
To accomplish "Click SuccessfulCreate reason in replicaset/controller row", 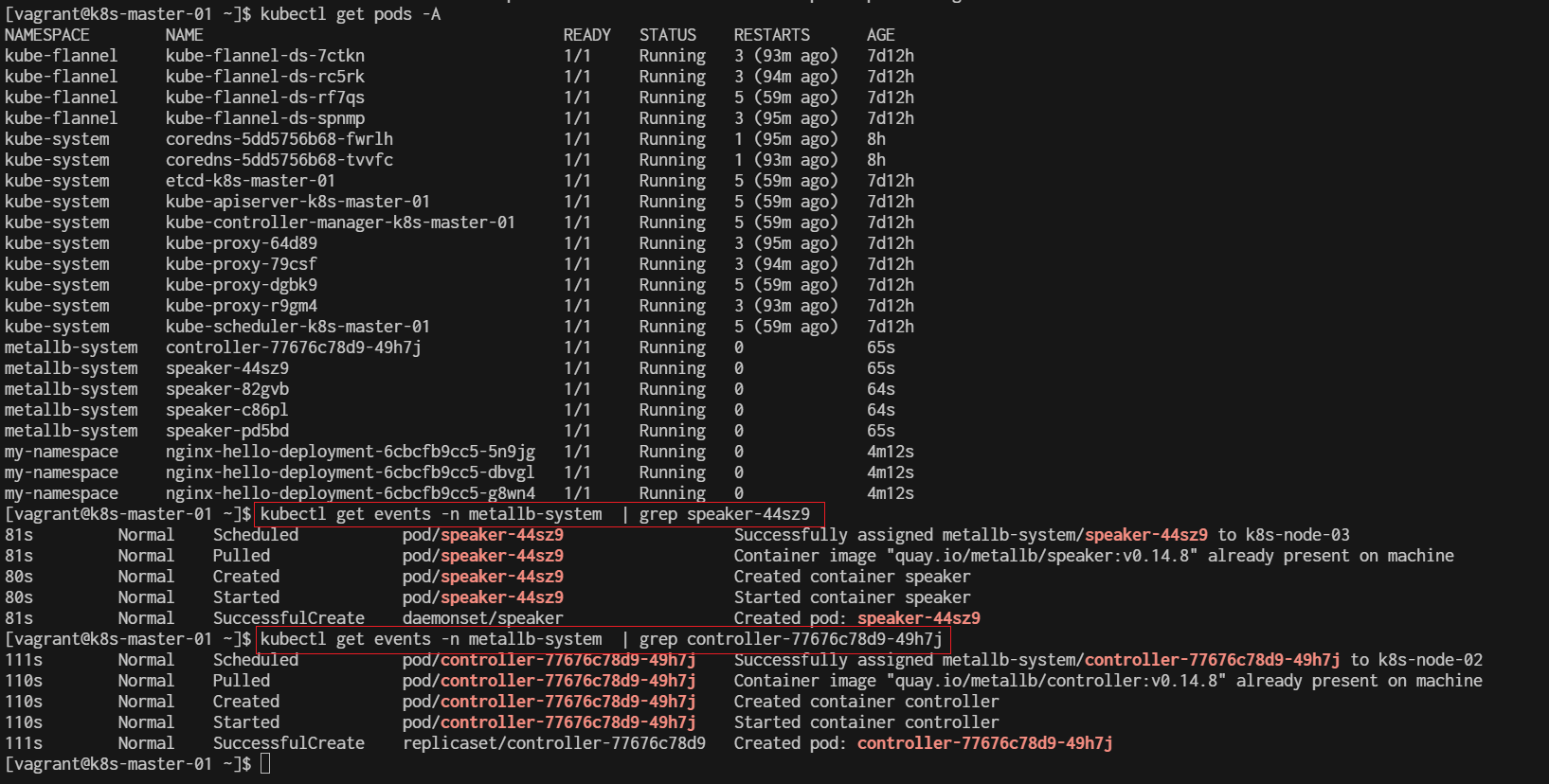I will coord(289,743).
